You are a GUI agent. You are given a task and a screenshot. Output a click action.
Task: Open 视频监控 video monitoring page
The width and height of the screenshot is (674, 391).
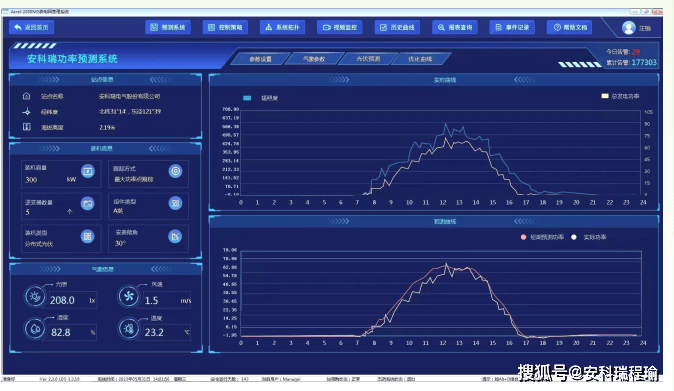pyautogui.click(x=340, y=27)
